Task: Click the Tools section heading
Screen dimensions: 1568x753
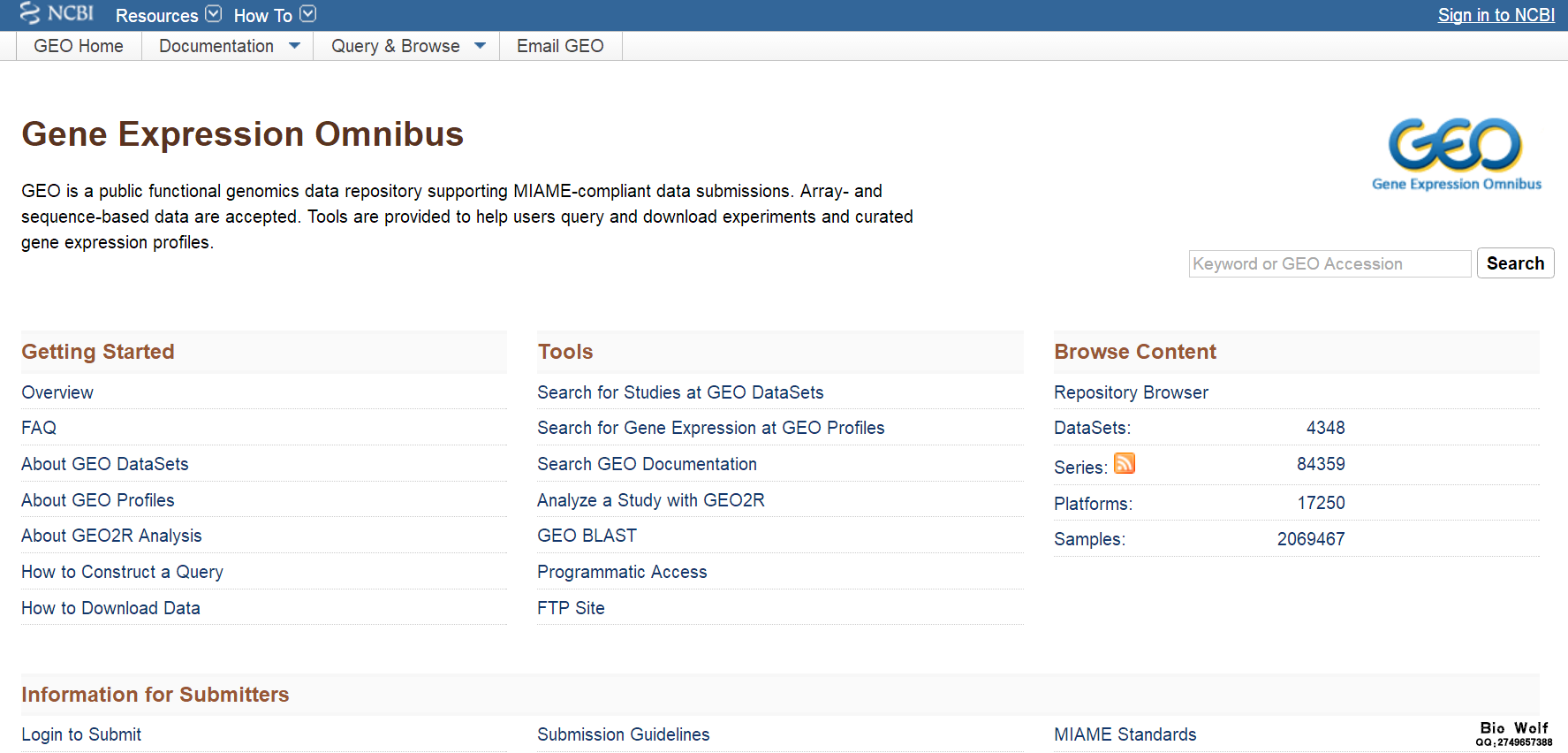Action: pyautogui.click(x=565, y=352)
